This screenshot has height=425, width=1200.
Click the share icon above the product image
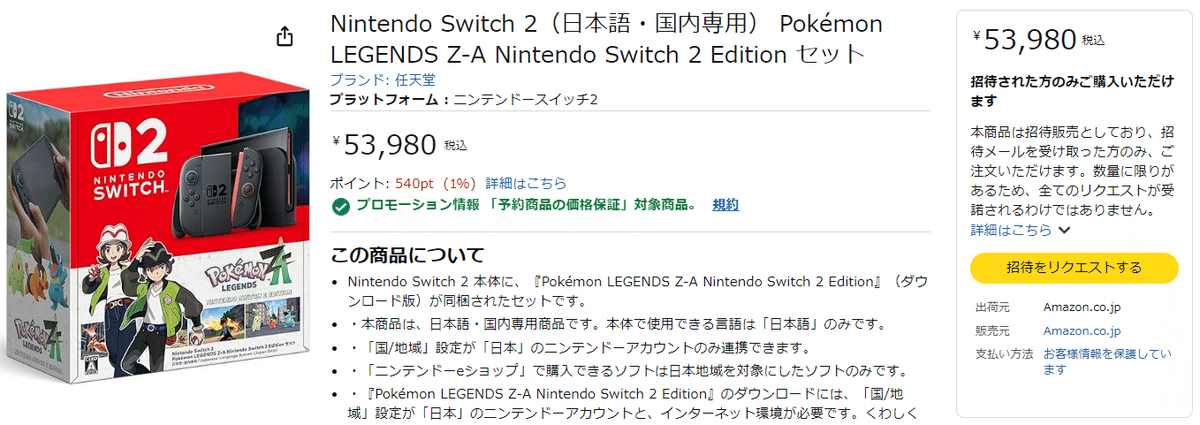pyautogui.click(x=284, y=37)
